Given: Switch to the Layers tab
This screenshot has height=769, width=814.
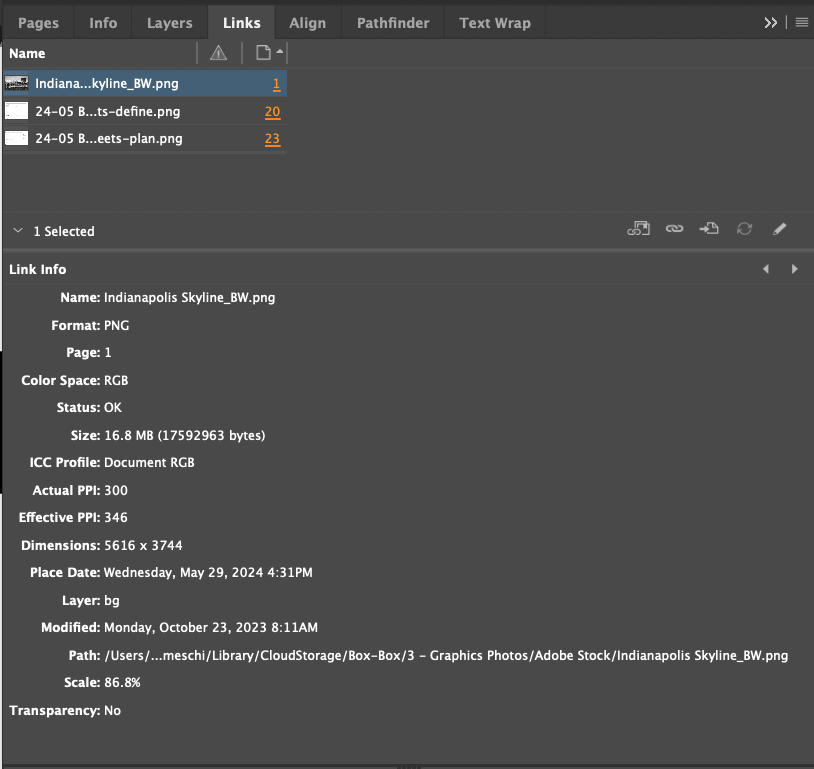Looking at the screenshot, I should (x=170, y=23).
